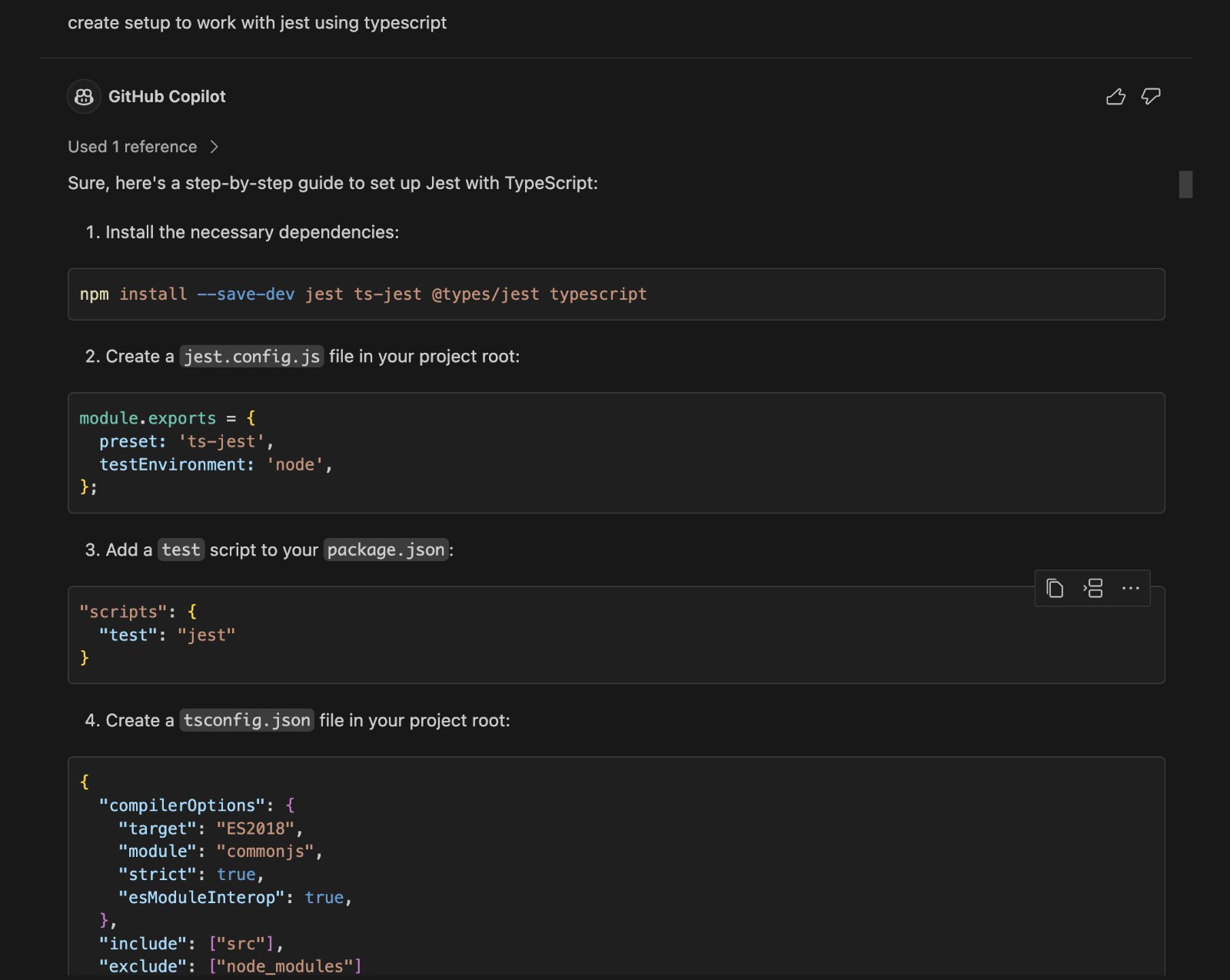The height and width of the screenshot is (980, 1230).
Task: Give thumbs down feedback on the response
Action: 1150,97
